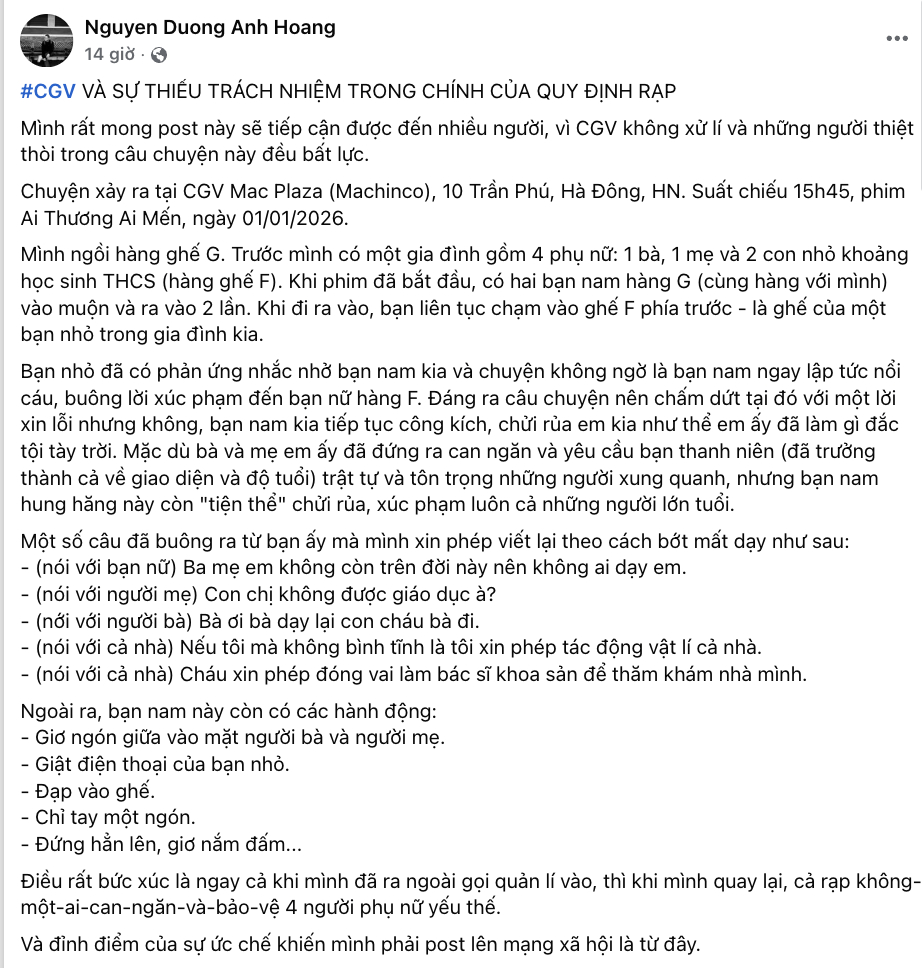This screenshot has height=968, width=922.
Task: Click the author's profile picture
Action: coord(46,40)
